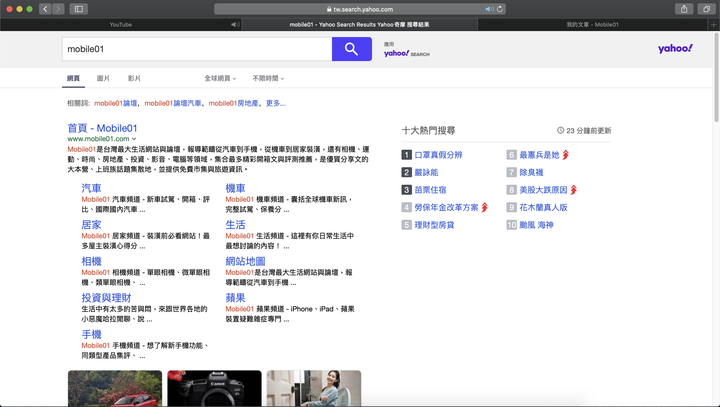Open the Share sheet icon
This screenshot has height=407, width=720.
pyautogui.click(x=684, y=9)
